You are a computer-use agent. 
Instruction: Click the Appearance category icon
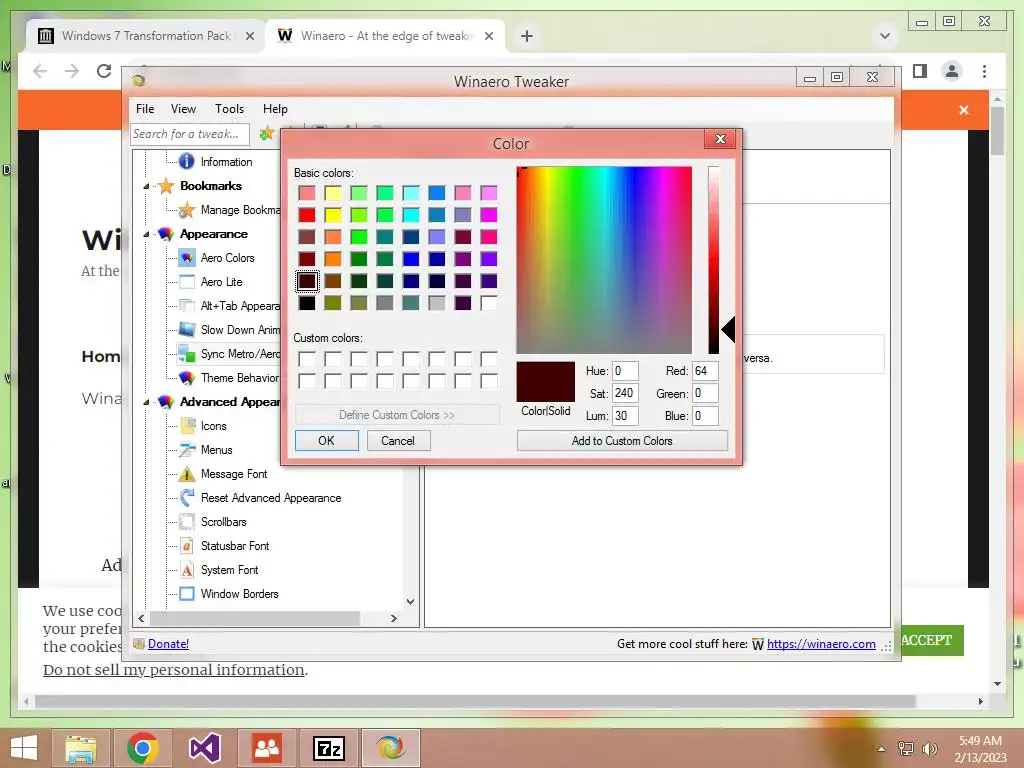pos(166,234)
